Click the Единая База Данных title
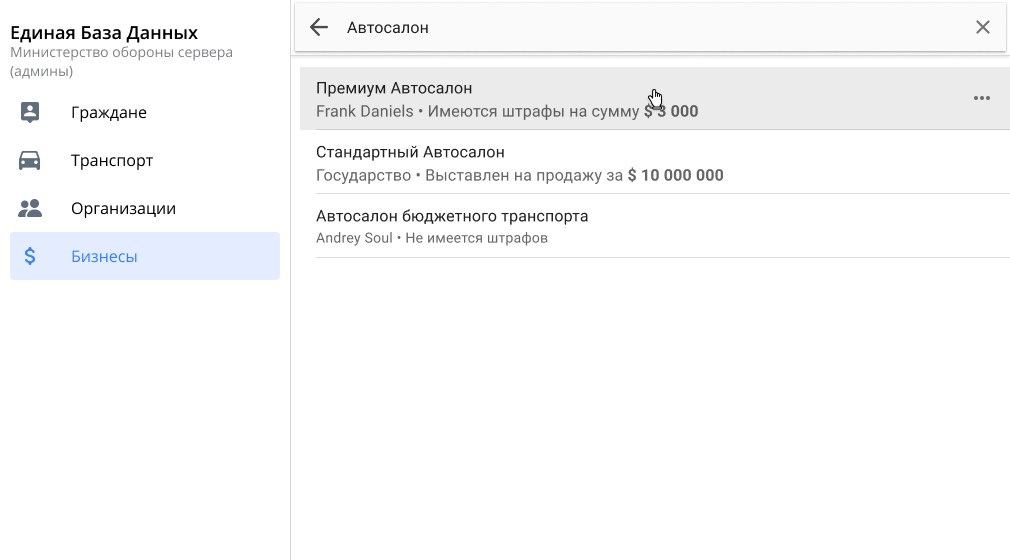The image size is (1010, 560). (x=104, y=33)
